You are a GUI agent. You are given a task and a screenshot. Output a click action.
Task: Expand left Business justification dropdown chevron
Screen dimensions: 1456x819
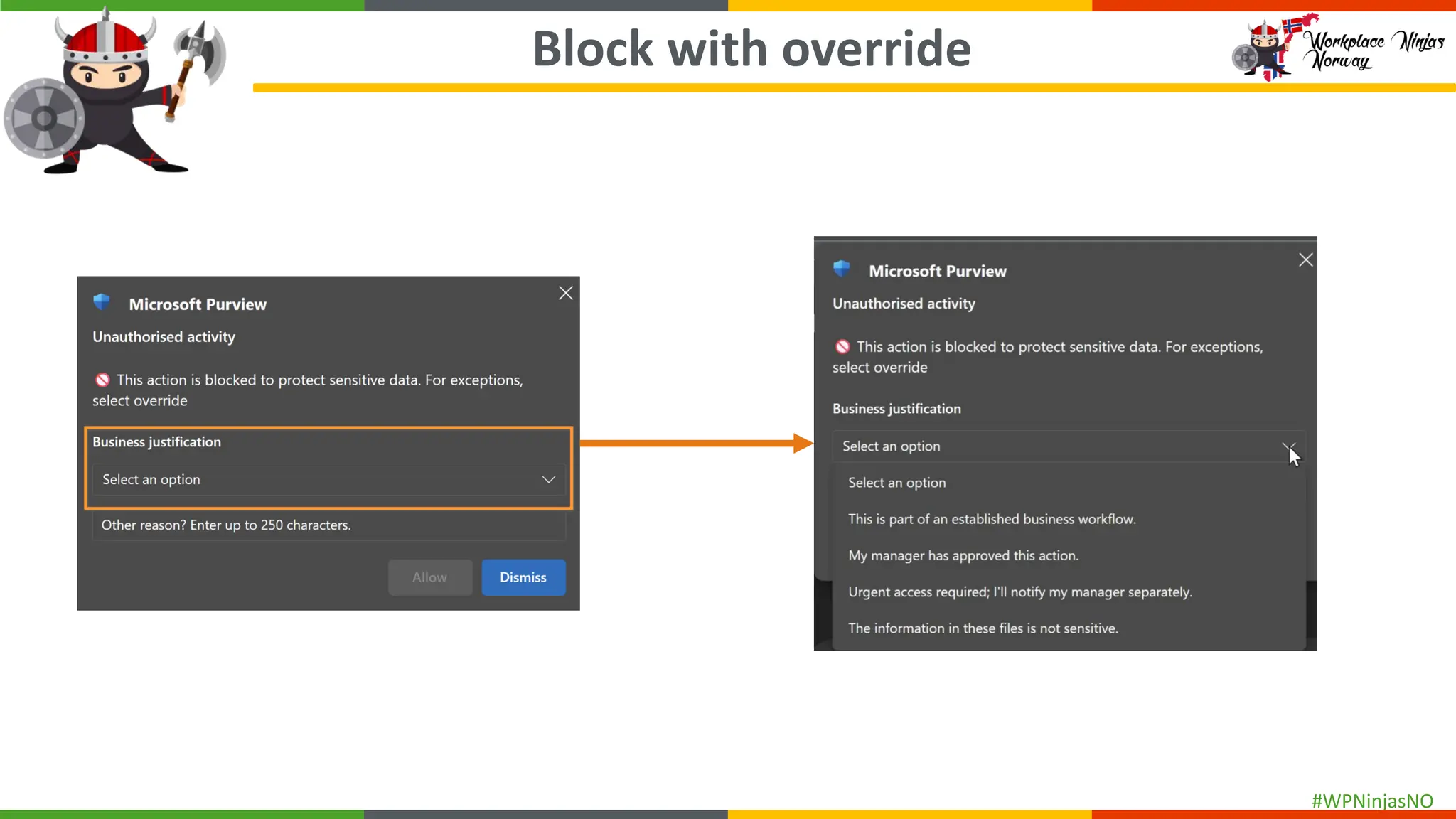tap(548, 480)
